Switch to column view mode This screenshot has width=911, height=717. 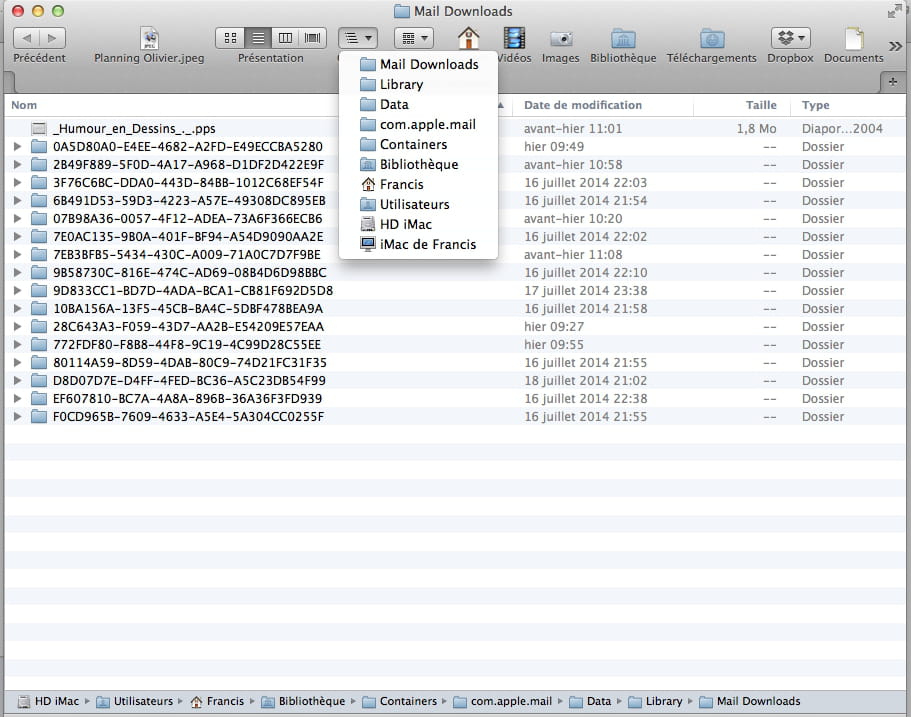coord(285,38)
